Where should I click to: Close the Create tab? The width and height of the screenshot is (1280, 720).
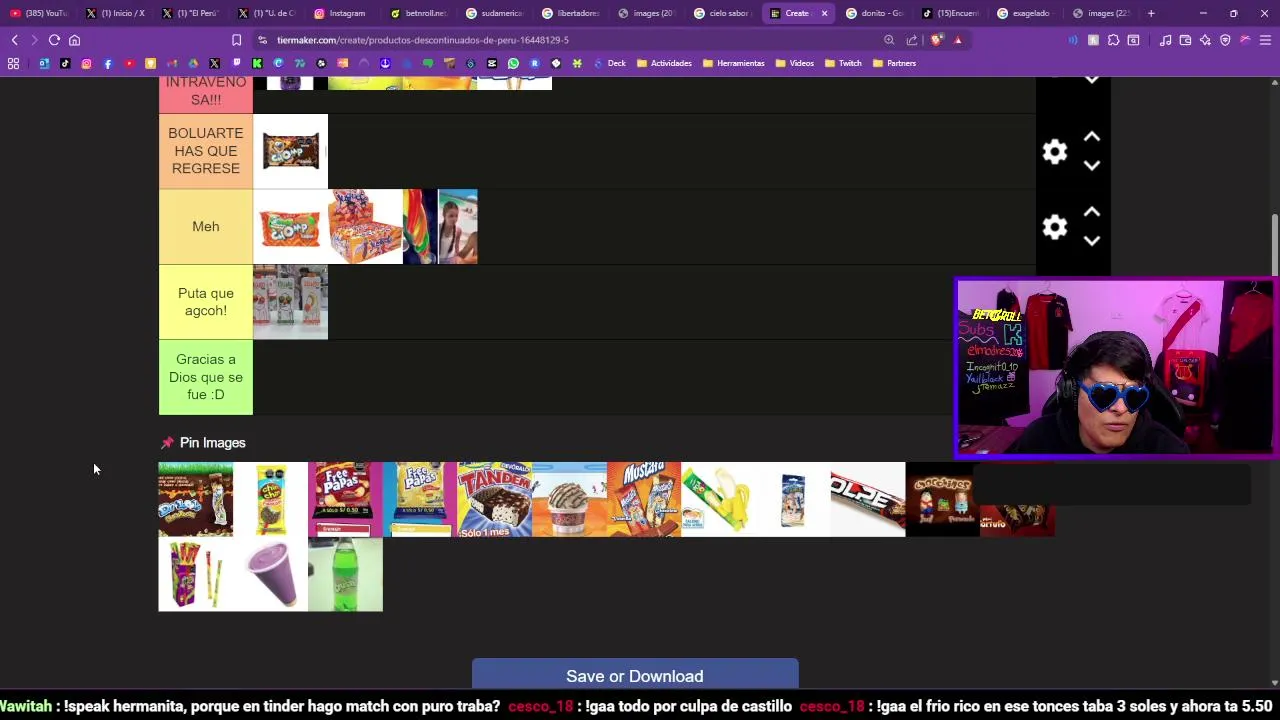824,13
